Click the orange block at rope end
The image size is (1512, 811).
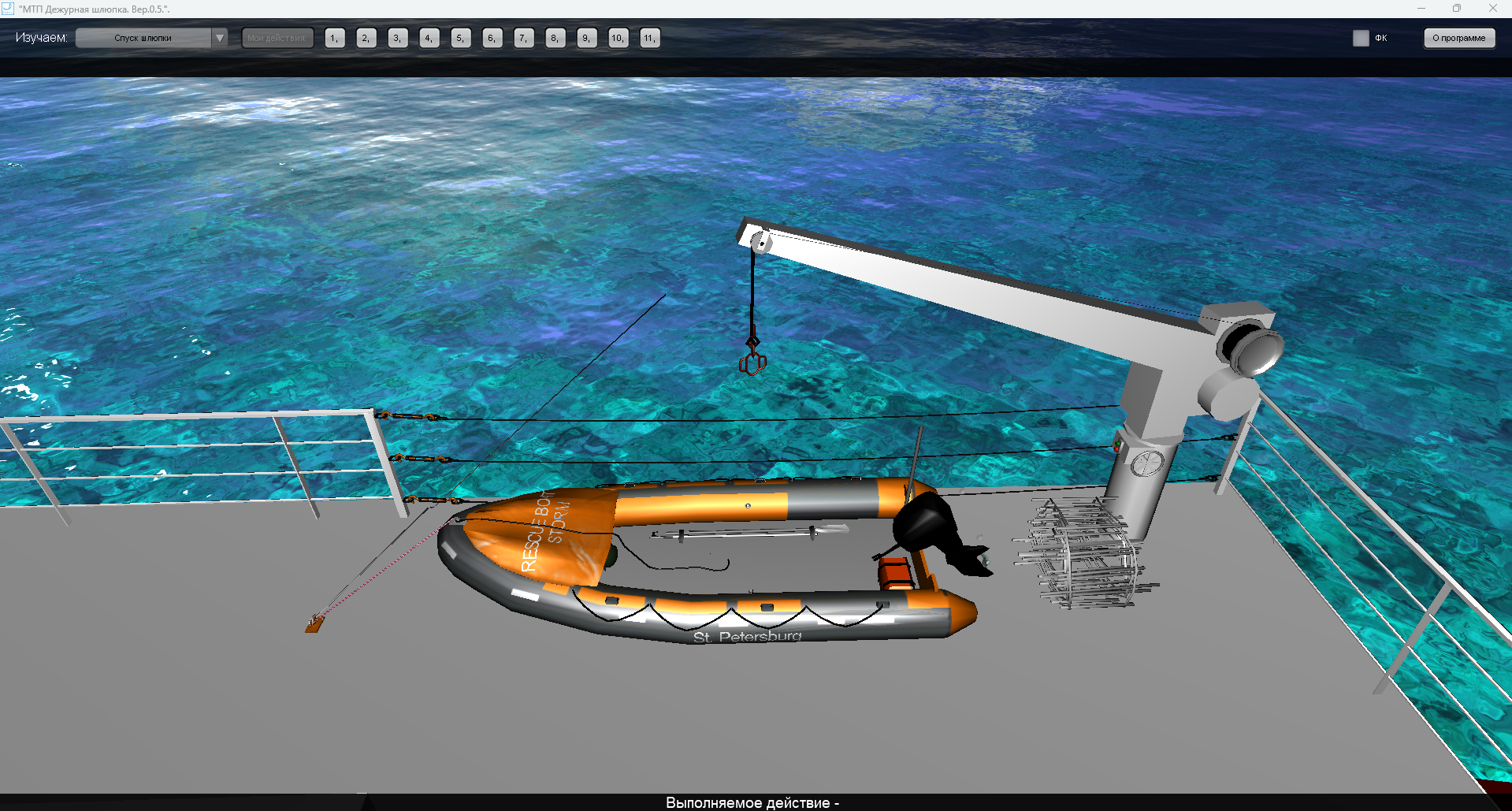point(314,626)
